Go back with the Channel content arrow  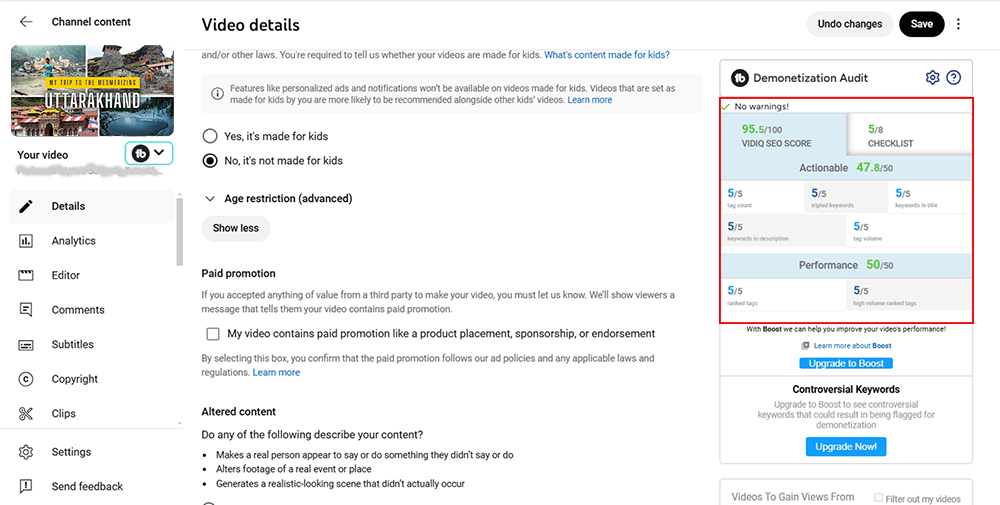click(26, 22)
